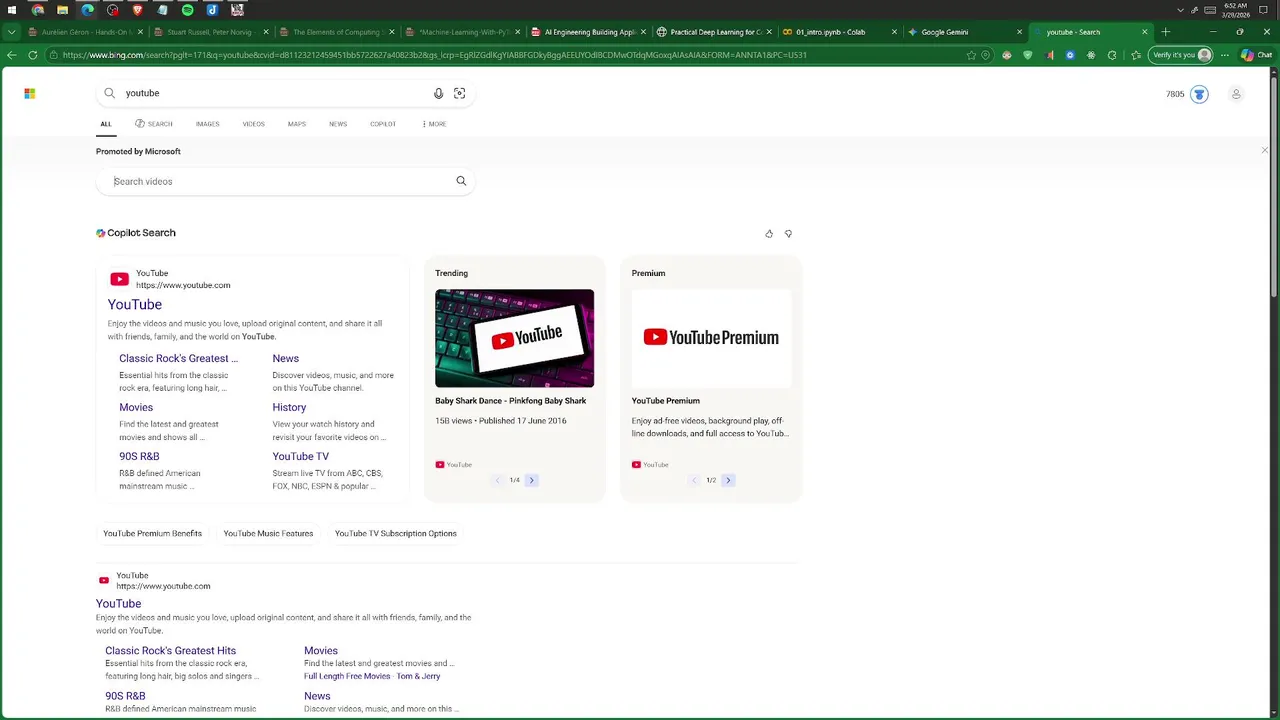Click the Trending YouTube keyboard thumbnail

514,338
